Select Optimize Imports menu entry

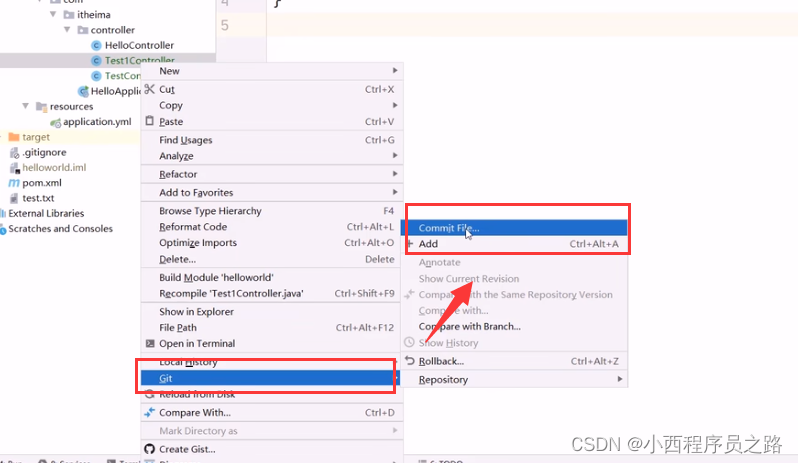pyautogui.click(x=272, y=243)
